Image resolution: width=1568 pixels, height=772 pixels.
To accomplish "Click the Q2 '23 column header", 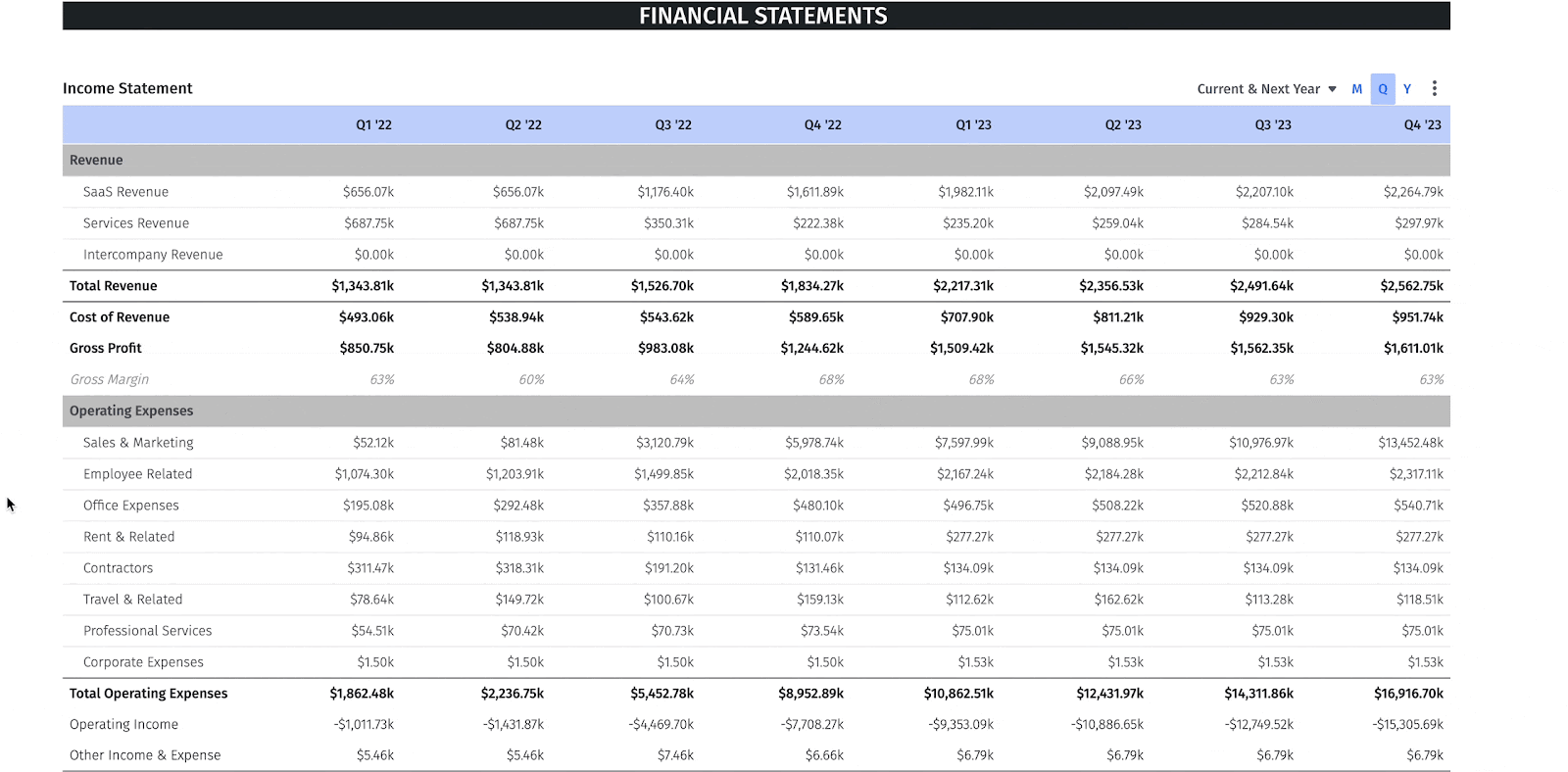I will [1123, 125].
